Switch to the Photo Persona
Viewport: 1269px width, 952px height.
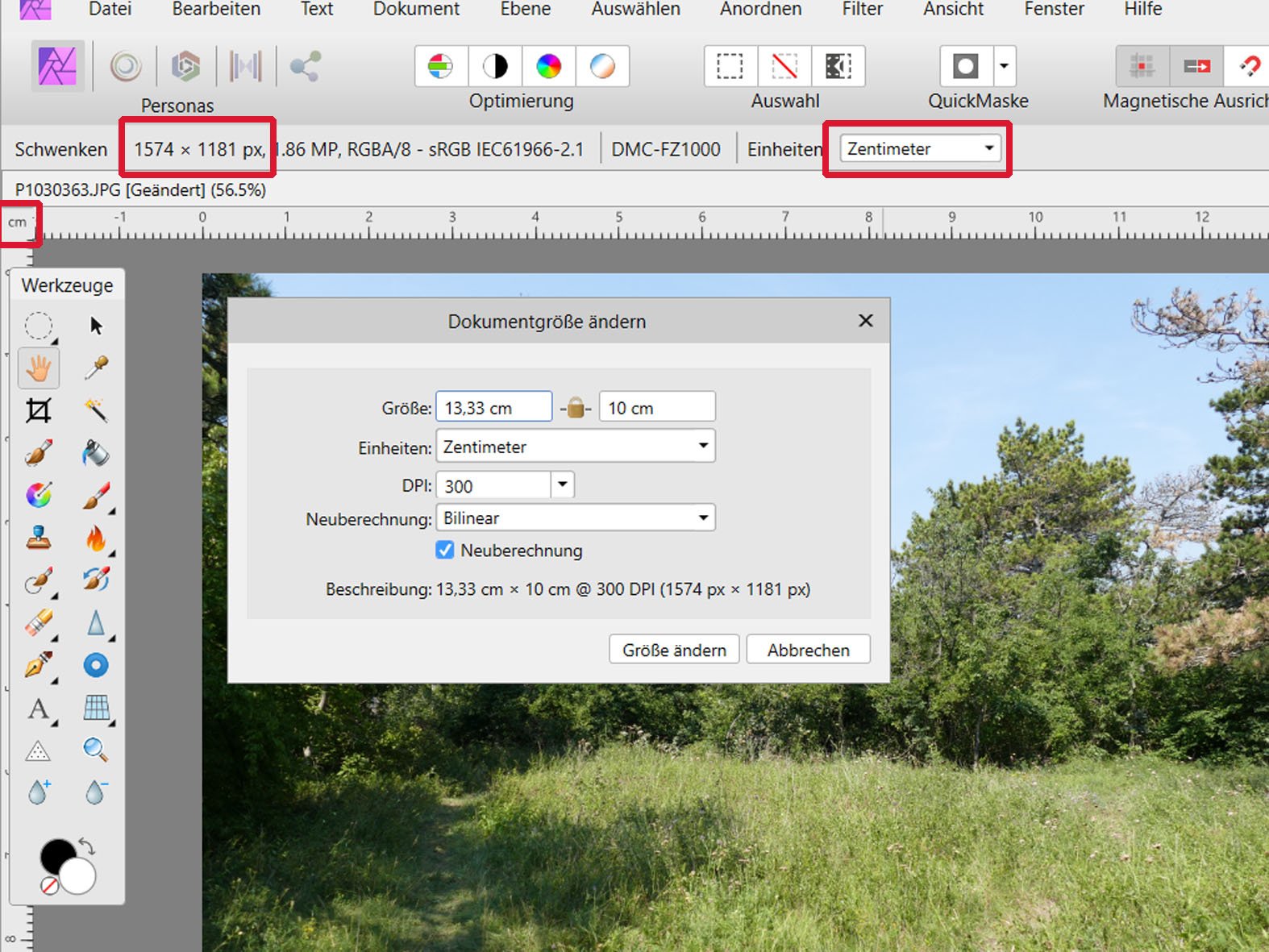click(57, 66)
